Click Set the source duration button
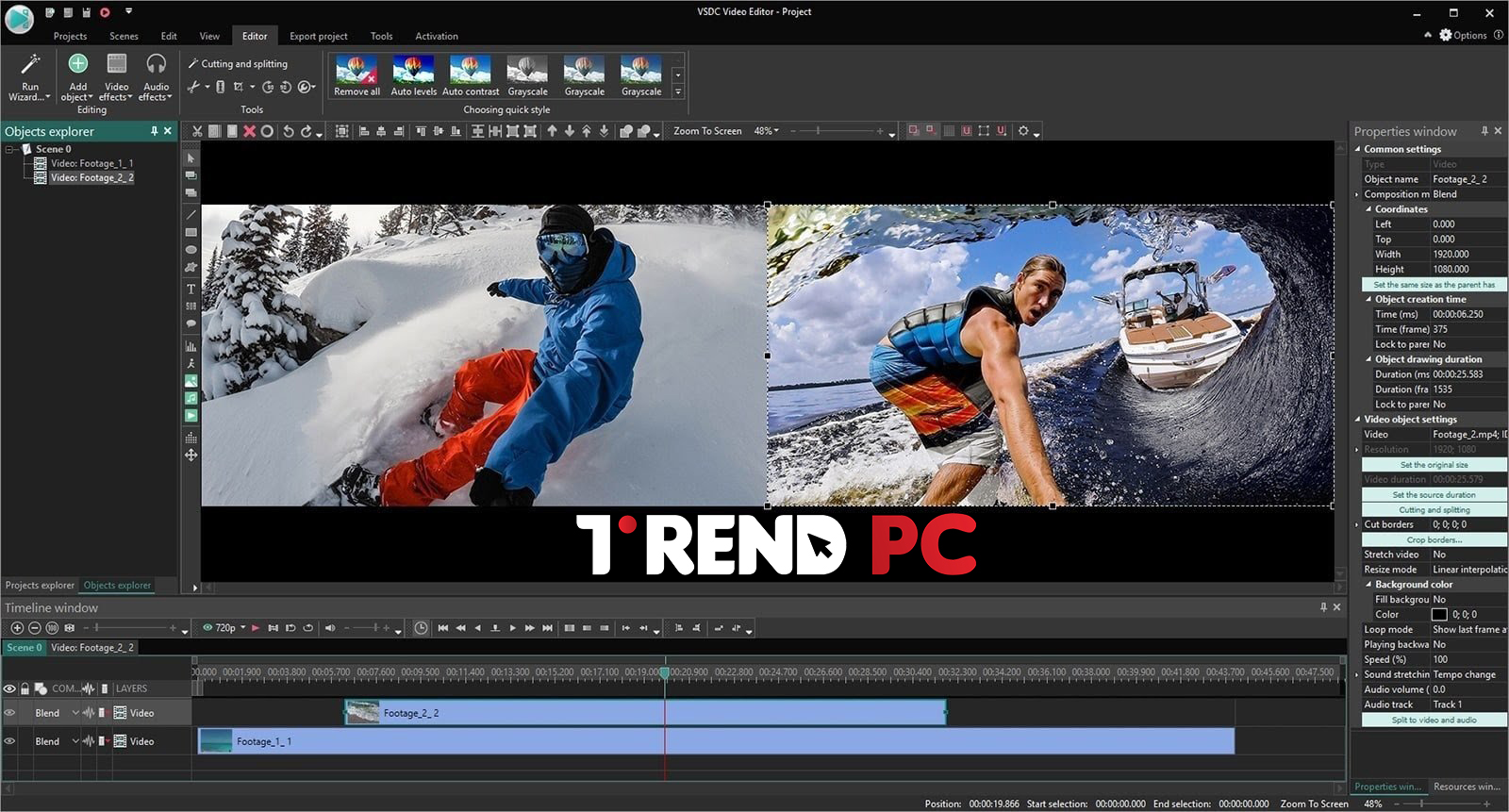This screenshot has height=812, width=1509. [1434, 495]
